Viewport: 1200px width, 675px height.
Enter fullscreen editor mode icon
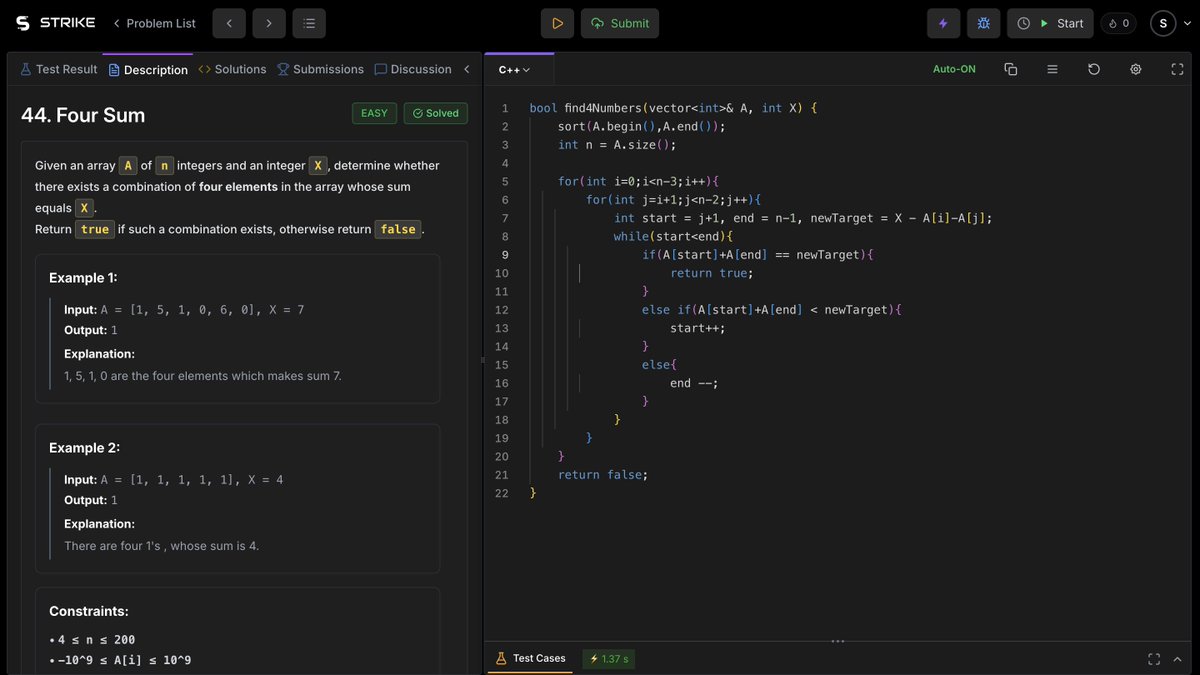(1177, 69)
